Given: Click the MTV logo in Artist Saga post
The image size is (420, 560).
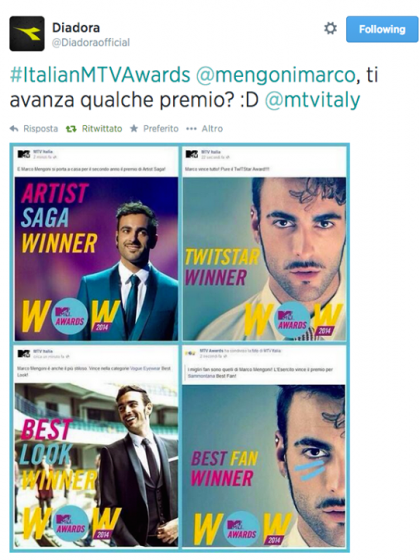Looking at the screenshot, I should (x=24, y=154).
